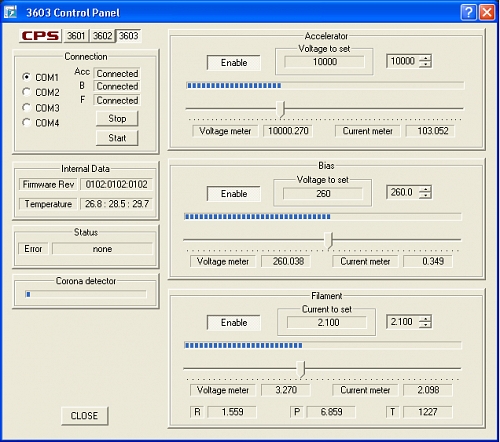500x442 pixels.
Task: Increase the Filament current spinner up arrow
Action: tap(425, 319)
